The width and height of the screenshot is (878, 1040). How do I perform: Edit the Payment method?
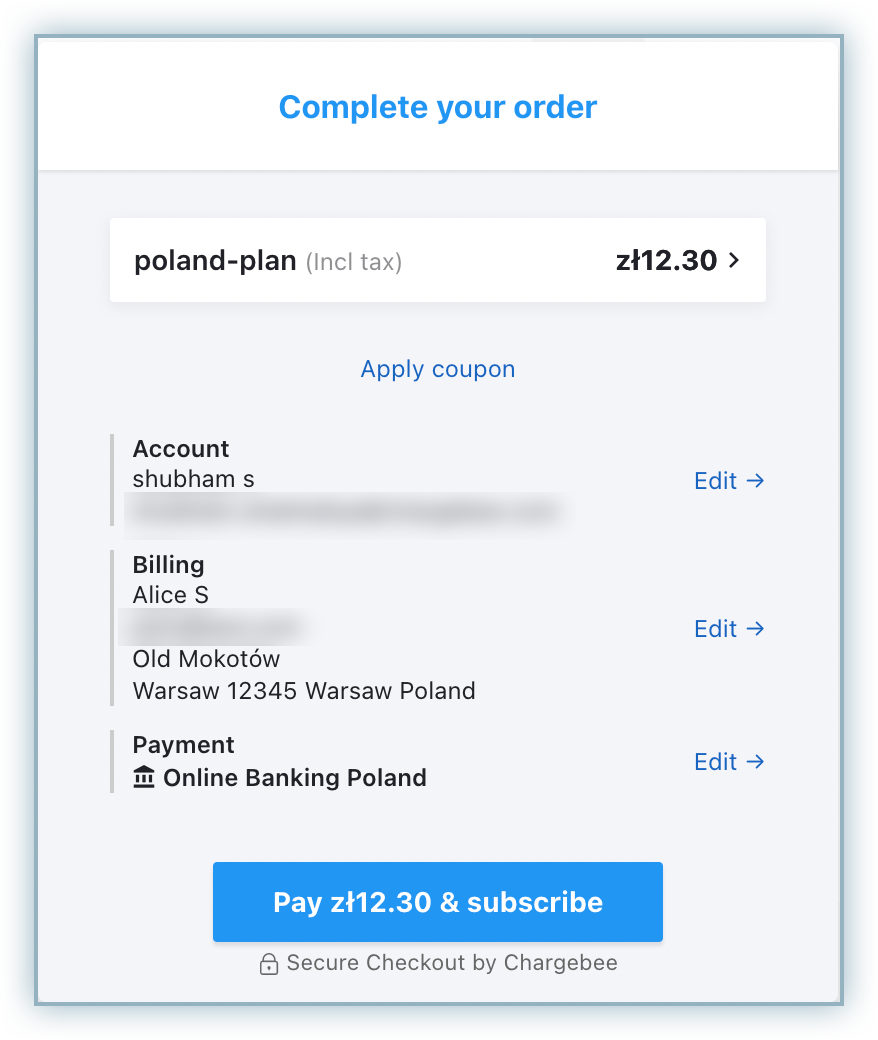point(729,762)
